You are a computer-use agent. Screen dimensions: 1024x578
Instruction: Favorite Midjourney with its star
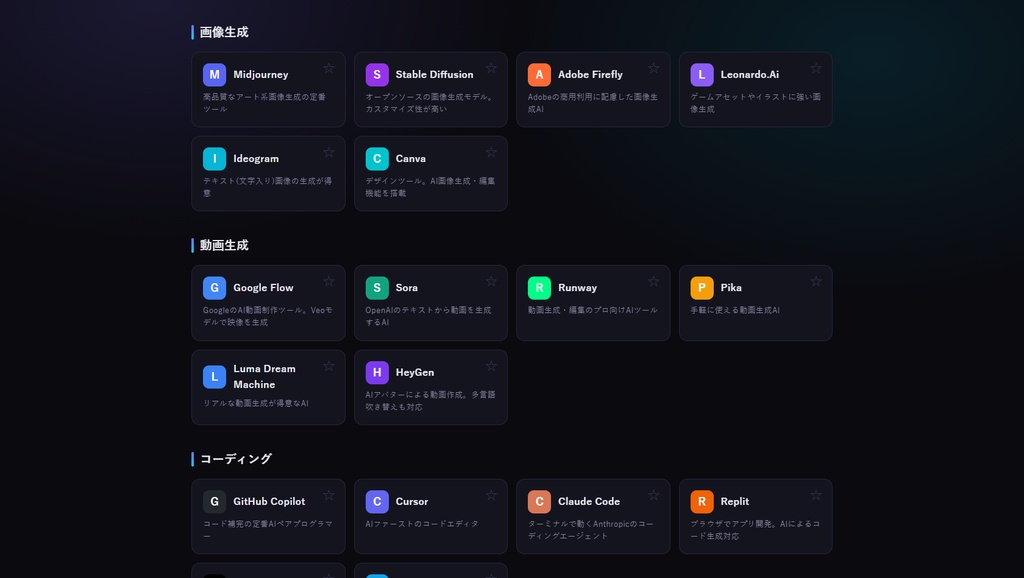pyautogui.click(x=328, y=68)
